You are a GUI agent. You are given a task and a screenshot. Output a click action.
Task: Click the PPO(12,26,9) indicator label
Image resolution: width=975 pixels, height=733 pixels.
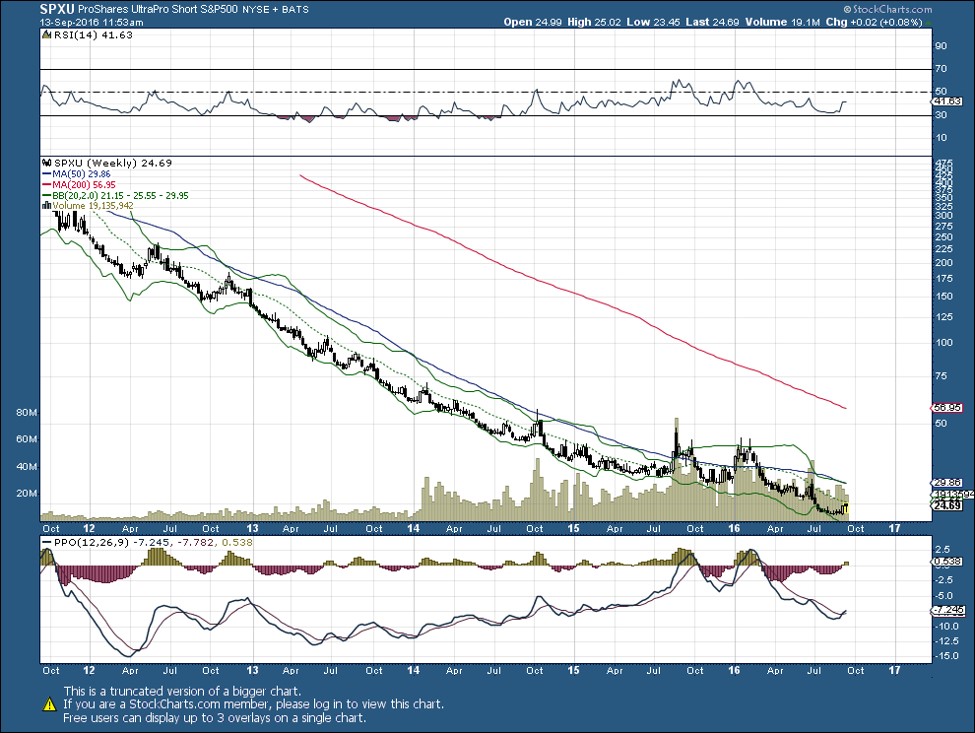[x=91, y=543]
